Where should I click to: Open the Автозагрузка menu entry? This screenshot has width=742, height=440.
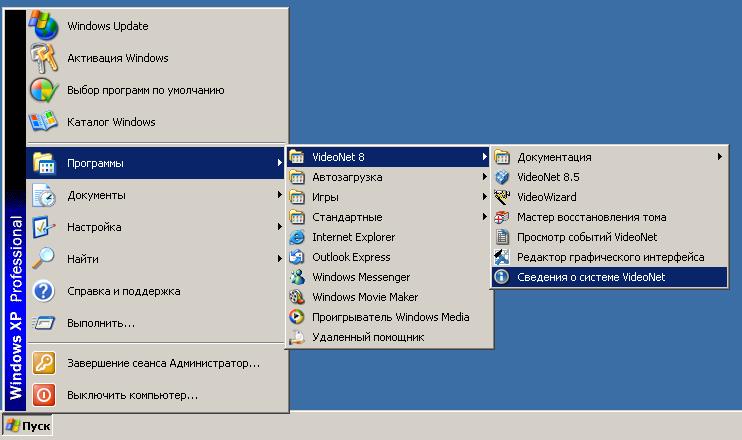coord(389,177)
